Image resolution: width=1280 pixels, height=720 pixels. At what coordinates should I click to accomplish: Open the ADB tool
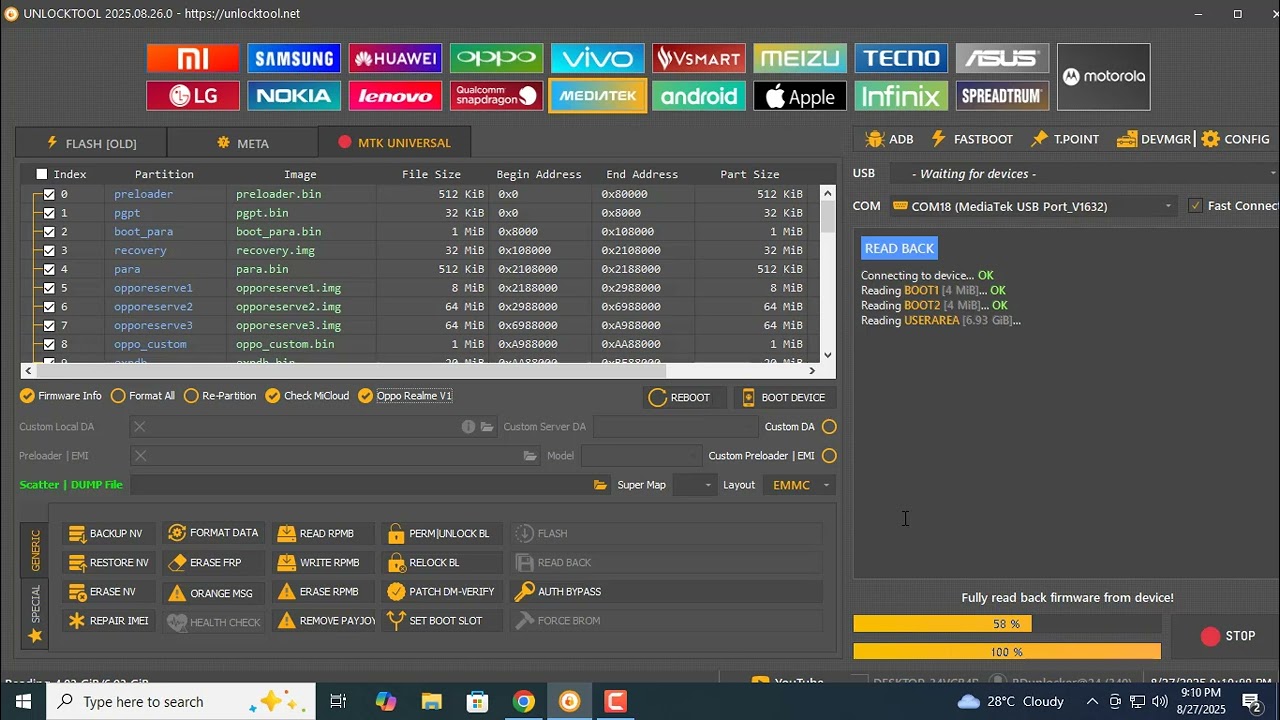click(x=889, y=139)
